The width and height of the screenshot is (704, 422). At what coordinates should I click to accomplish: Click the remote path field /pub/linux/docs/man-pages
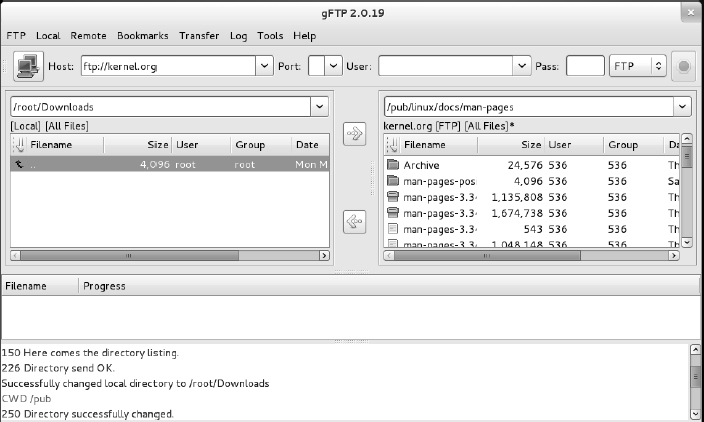(529, 107)
